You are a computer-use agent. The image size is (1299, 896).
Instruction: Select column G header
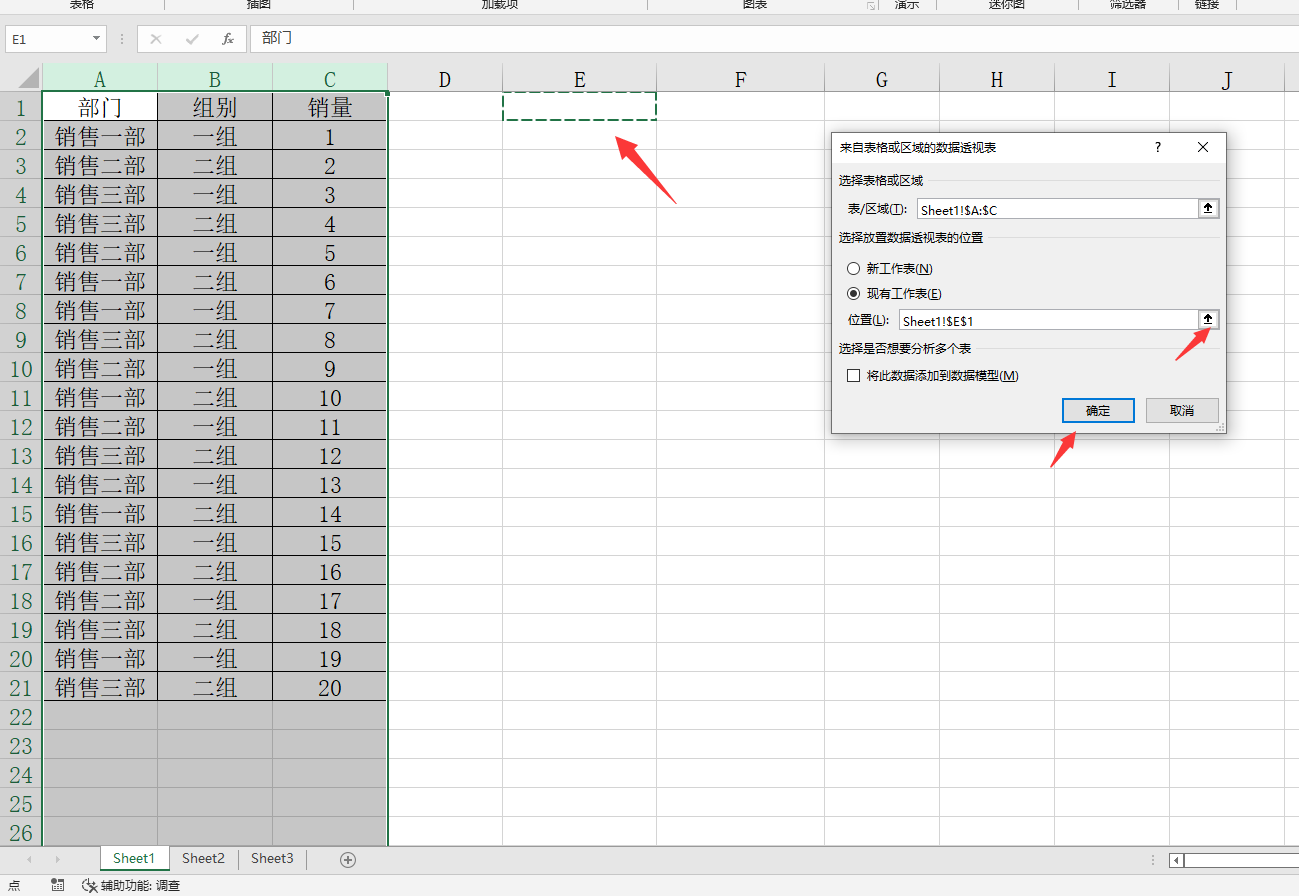tap(882, 79)
